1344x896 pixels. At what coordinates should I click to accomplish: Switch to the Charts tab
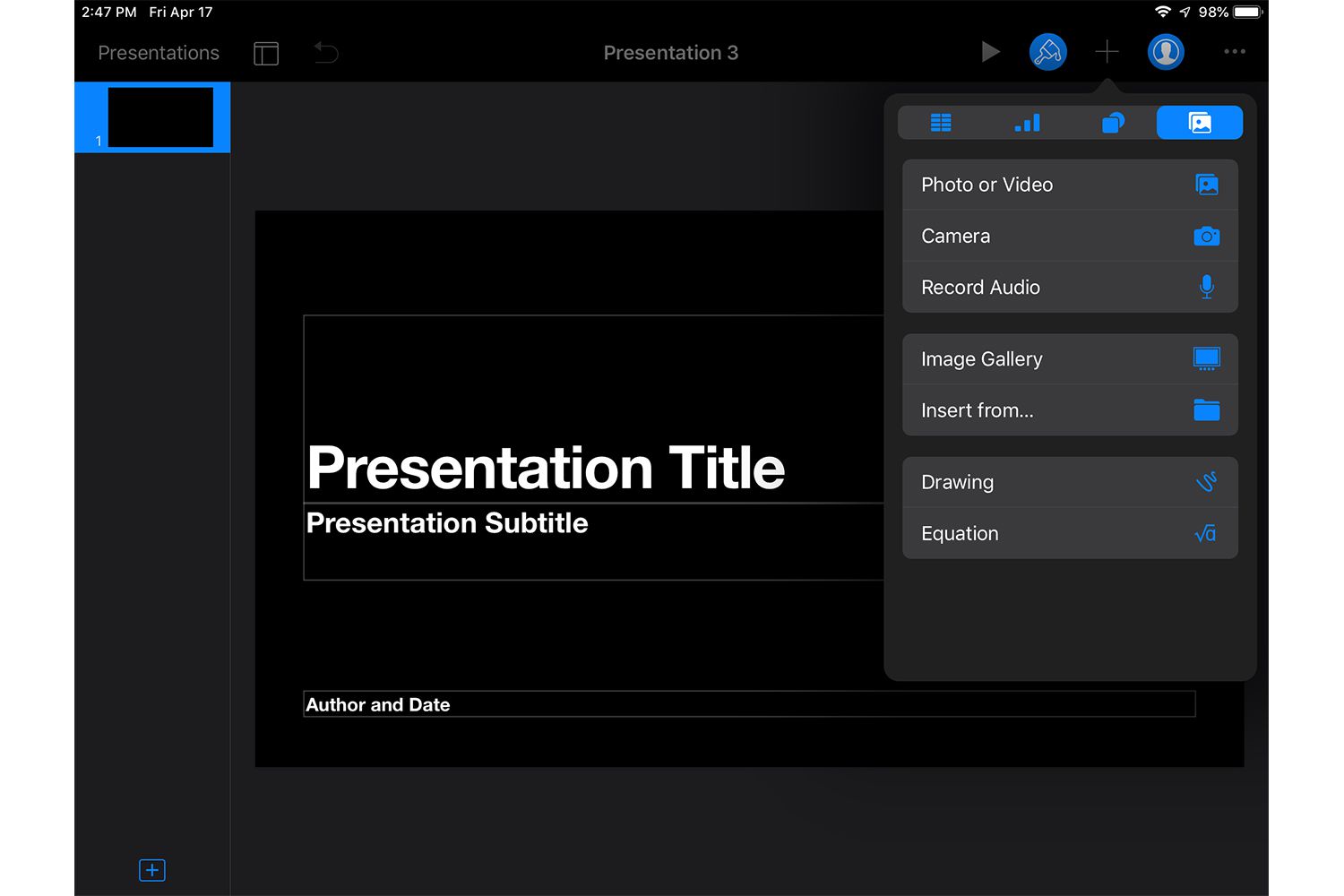(1027, 123)
